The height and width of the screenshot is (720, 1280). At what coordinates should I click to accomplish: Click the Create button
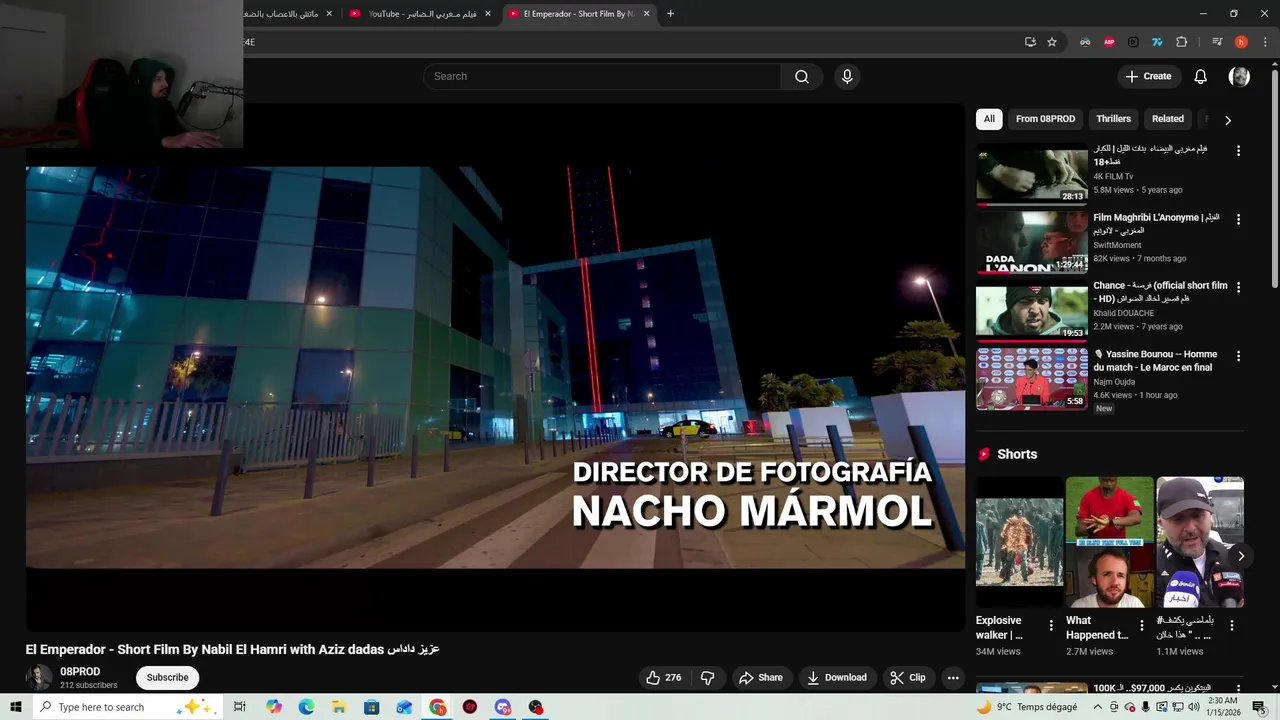coord(1148,77)
